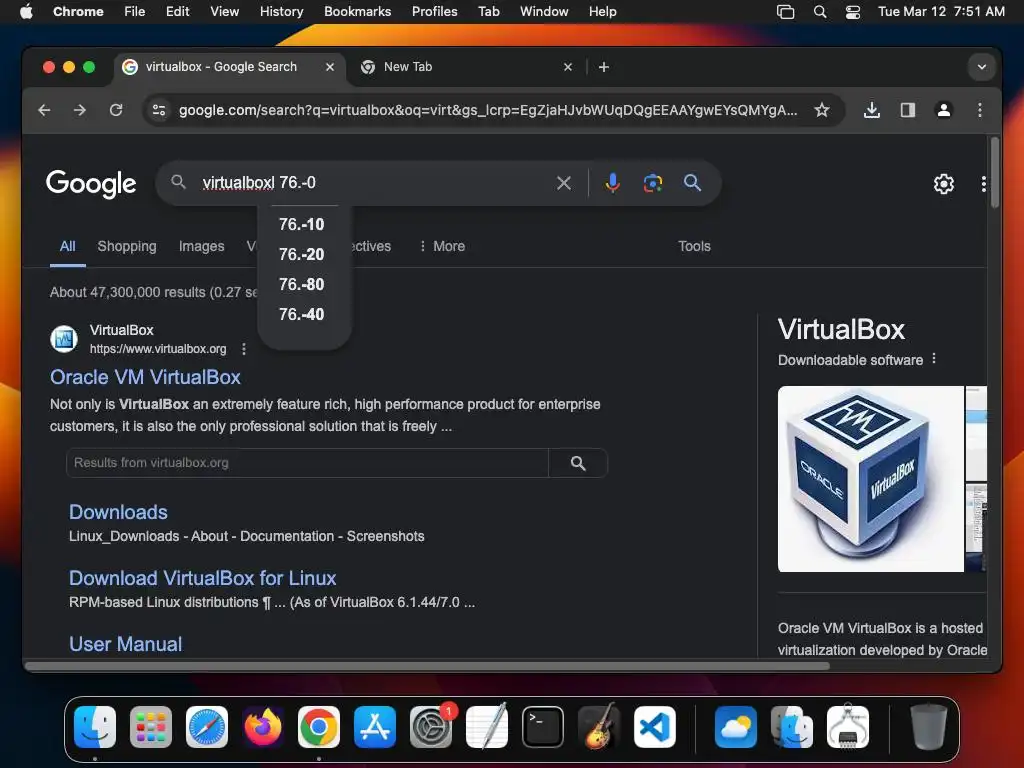Open Download VirtualBox for Linux link
This screenshot has height=768, width=1024.
point(202,578)
